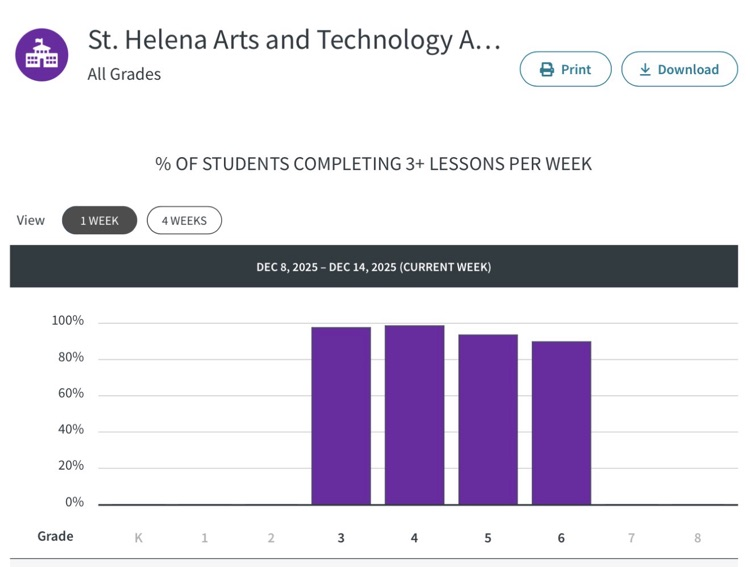Click the Grade 3 purple bar

click(341, 416)
